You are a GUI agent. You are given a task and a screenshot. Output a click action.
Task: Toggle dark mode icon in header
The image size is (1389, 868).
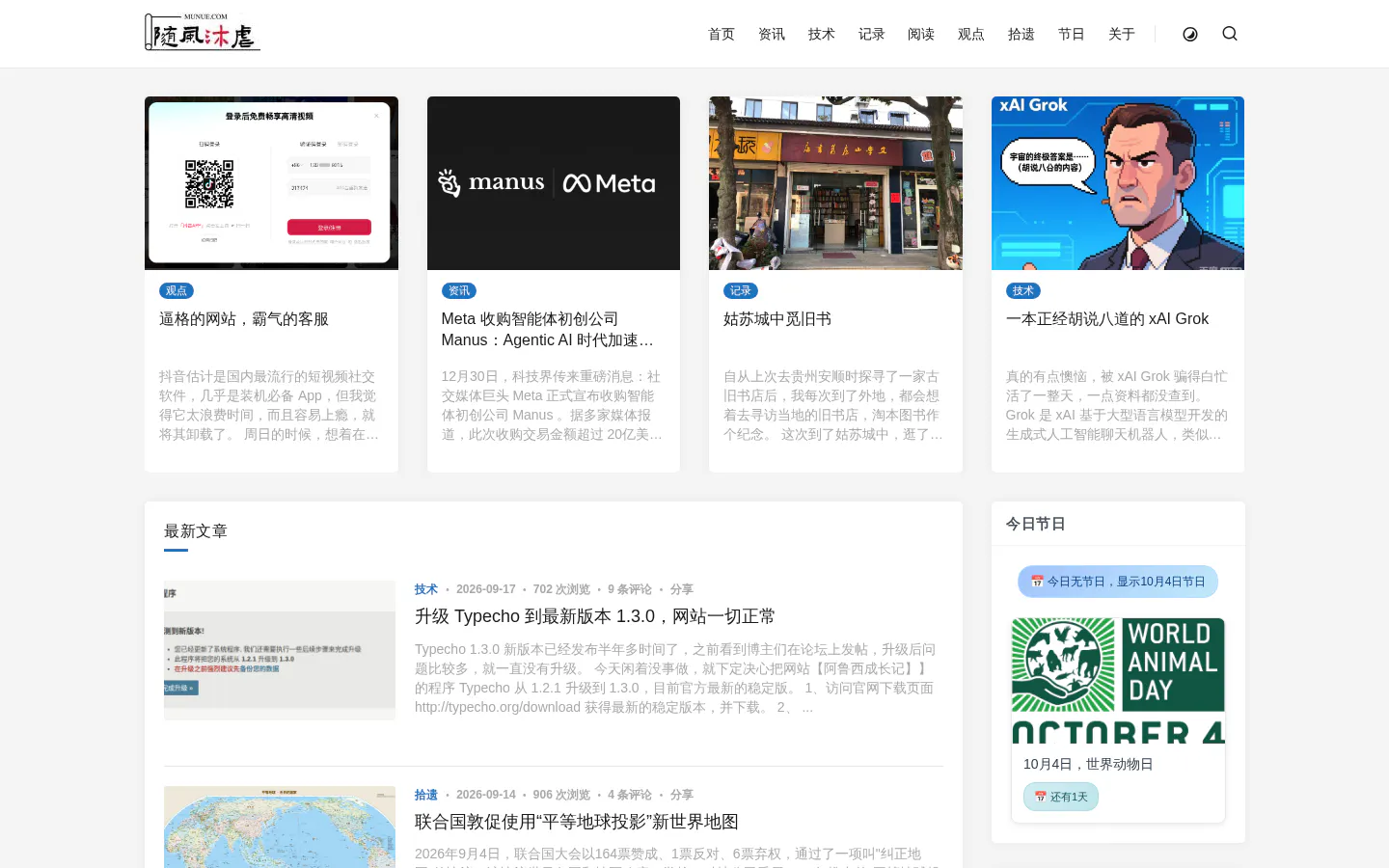(x=1190, y=34)
